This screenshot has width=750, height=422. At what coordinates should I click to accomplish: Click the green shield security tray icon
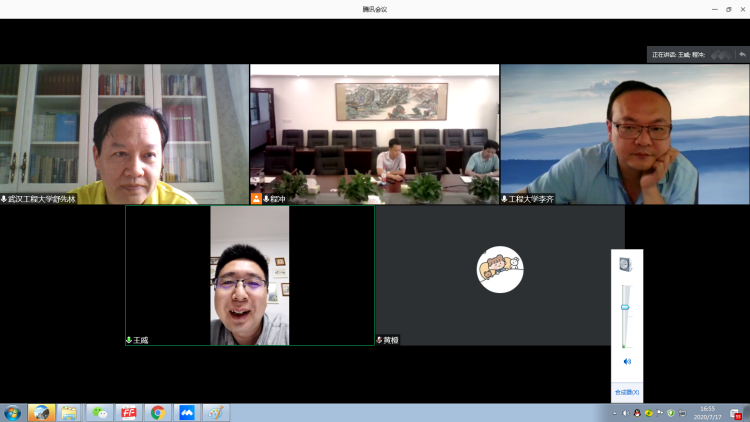point(671,412)
